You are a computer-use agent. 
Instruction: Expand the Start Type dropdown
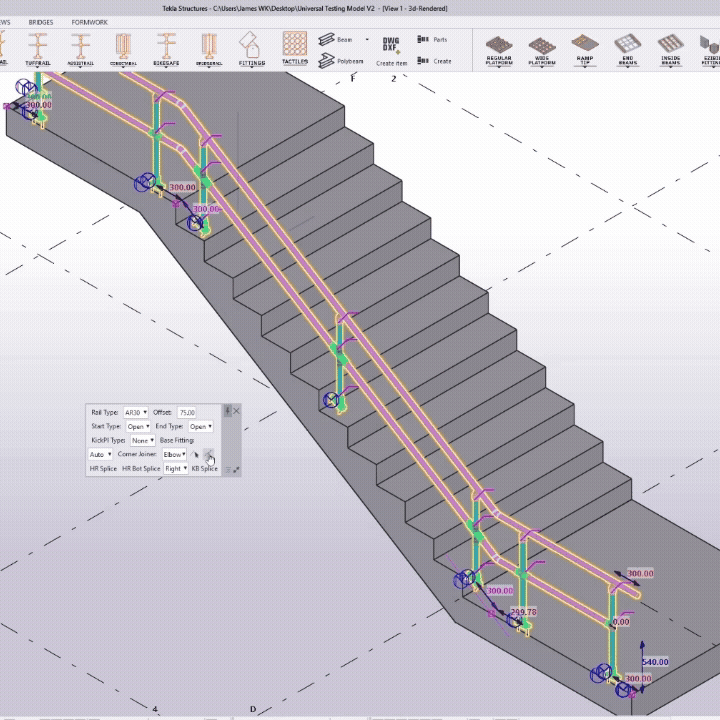click(x=138, y=426)
